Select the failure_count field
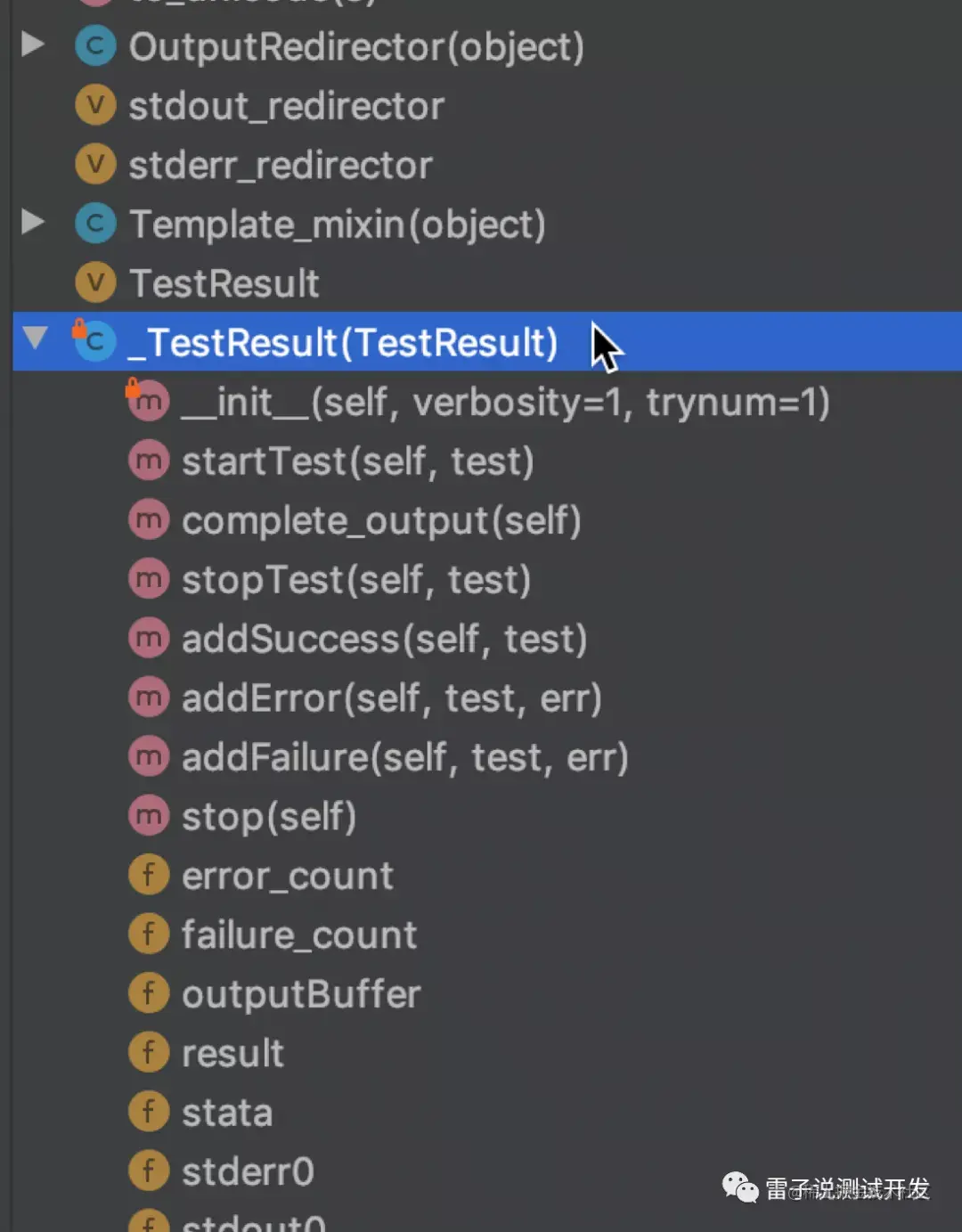The height and width of the screenshot is (1232, 962). pos(298,935)
